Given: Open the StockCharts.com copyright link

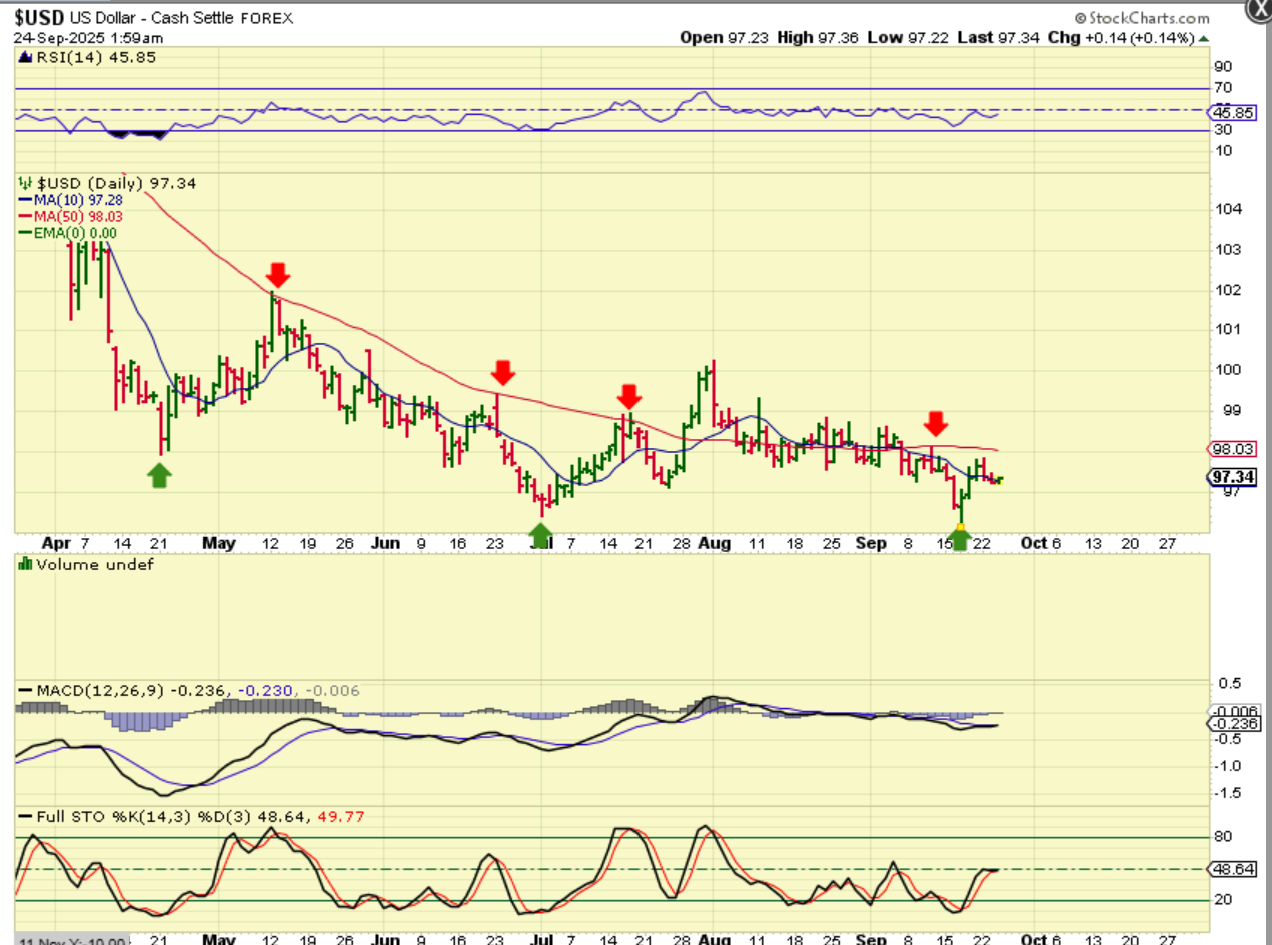Looking at the screenshot, I should (1142, 18).
